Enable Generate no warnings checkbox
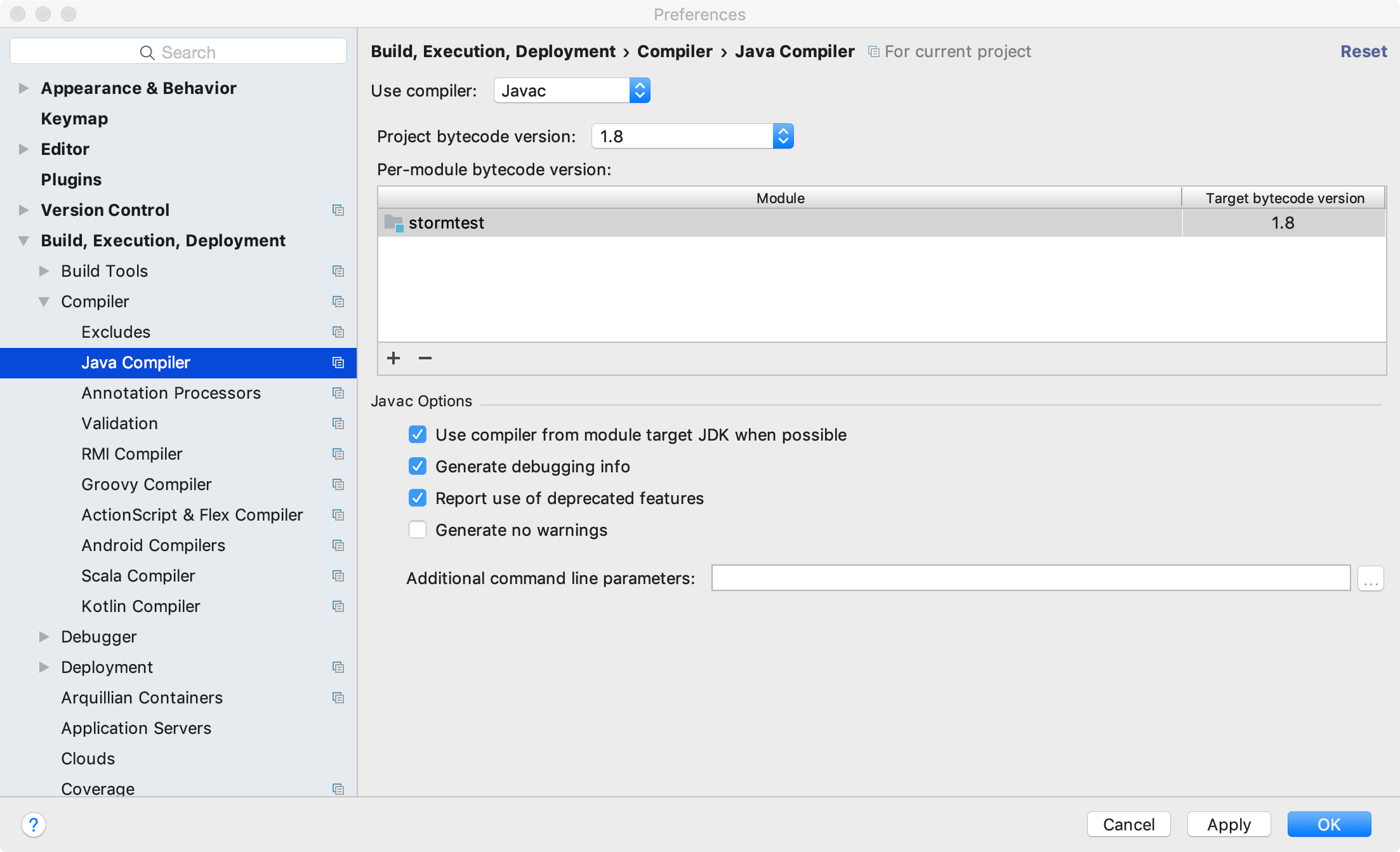1400x852 pixels. tap(418, 530)
